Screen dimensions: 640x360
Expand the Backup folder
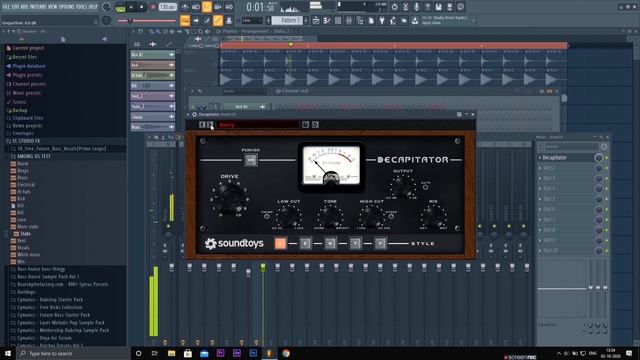point(20,110)
